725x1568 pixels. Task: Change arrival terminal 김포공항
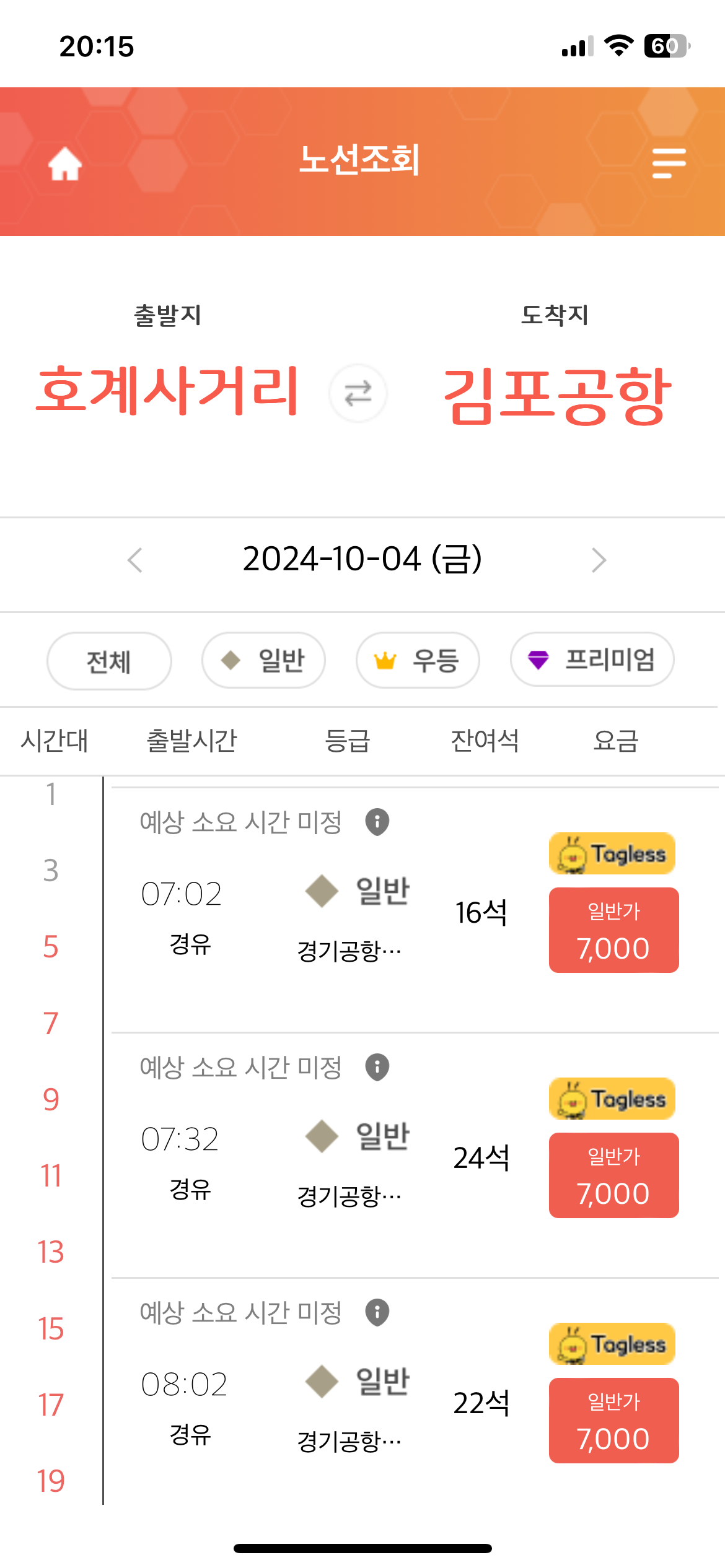coord(558,395)
